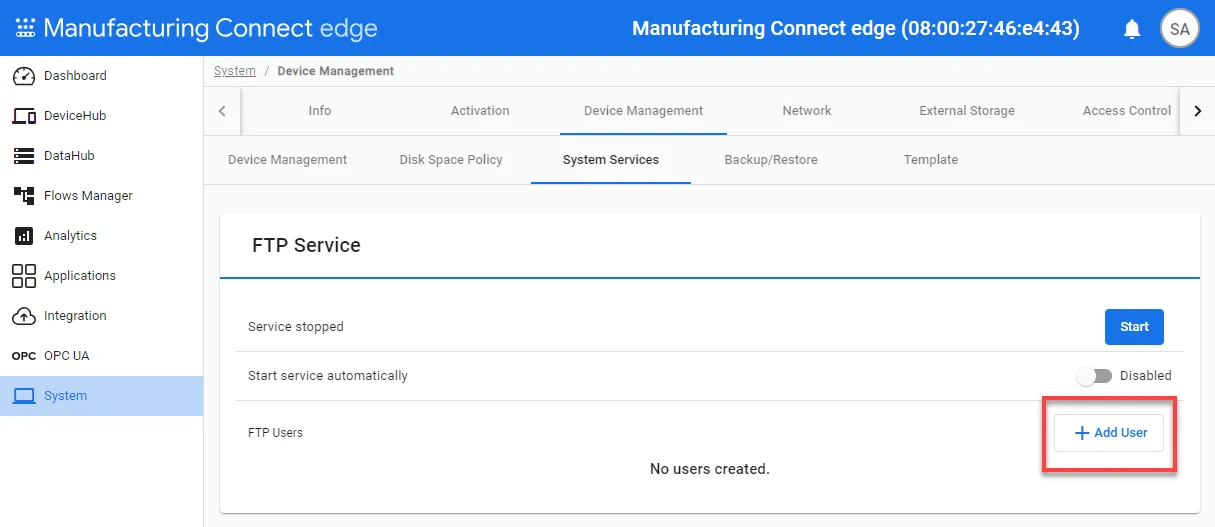Viewport: 1215px width, 527px height.
Task: Click the DeviceHub devices icon
Action: [24, 116]
